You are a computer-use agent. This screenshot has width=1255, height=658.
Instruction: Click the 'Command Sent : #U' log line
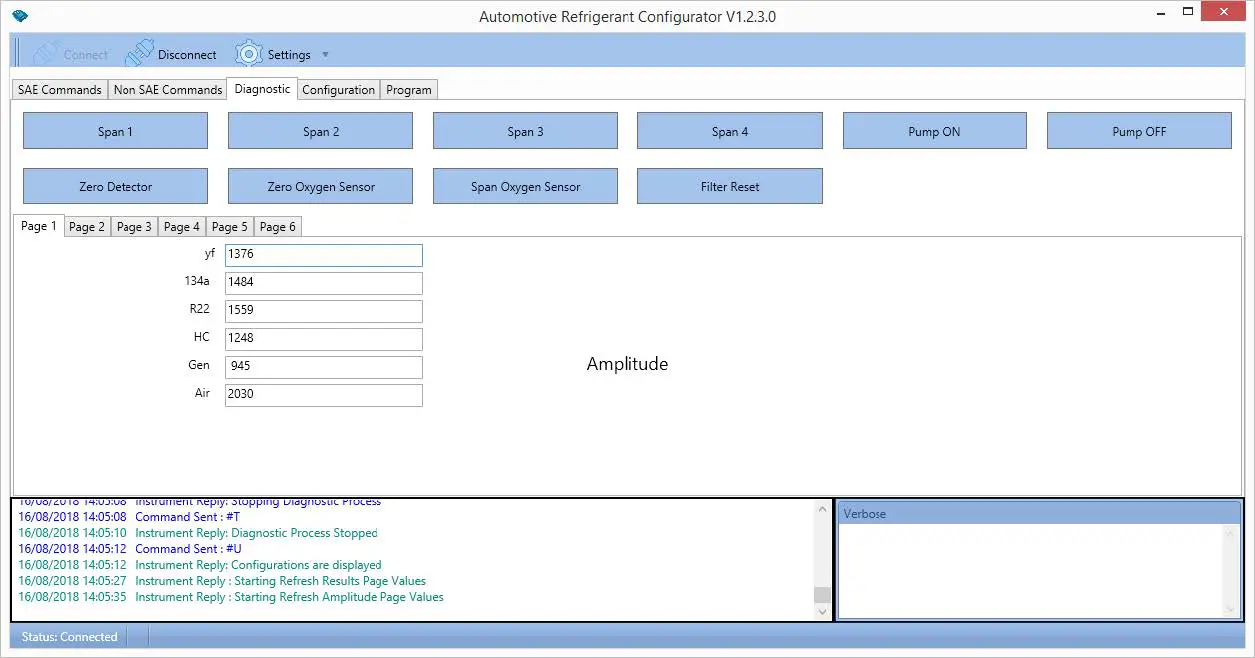pyautogui.click(x=129, y=549)
